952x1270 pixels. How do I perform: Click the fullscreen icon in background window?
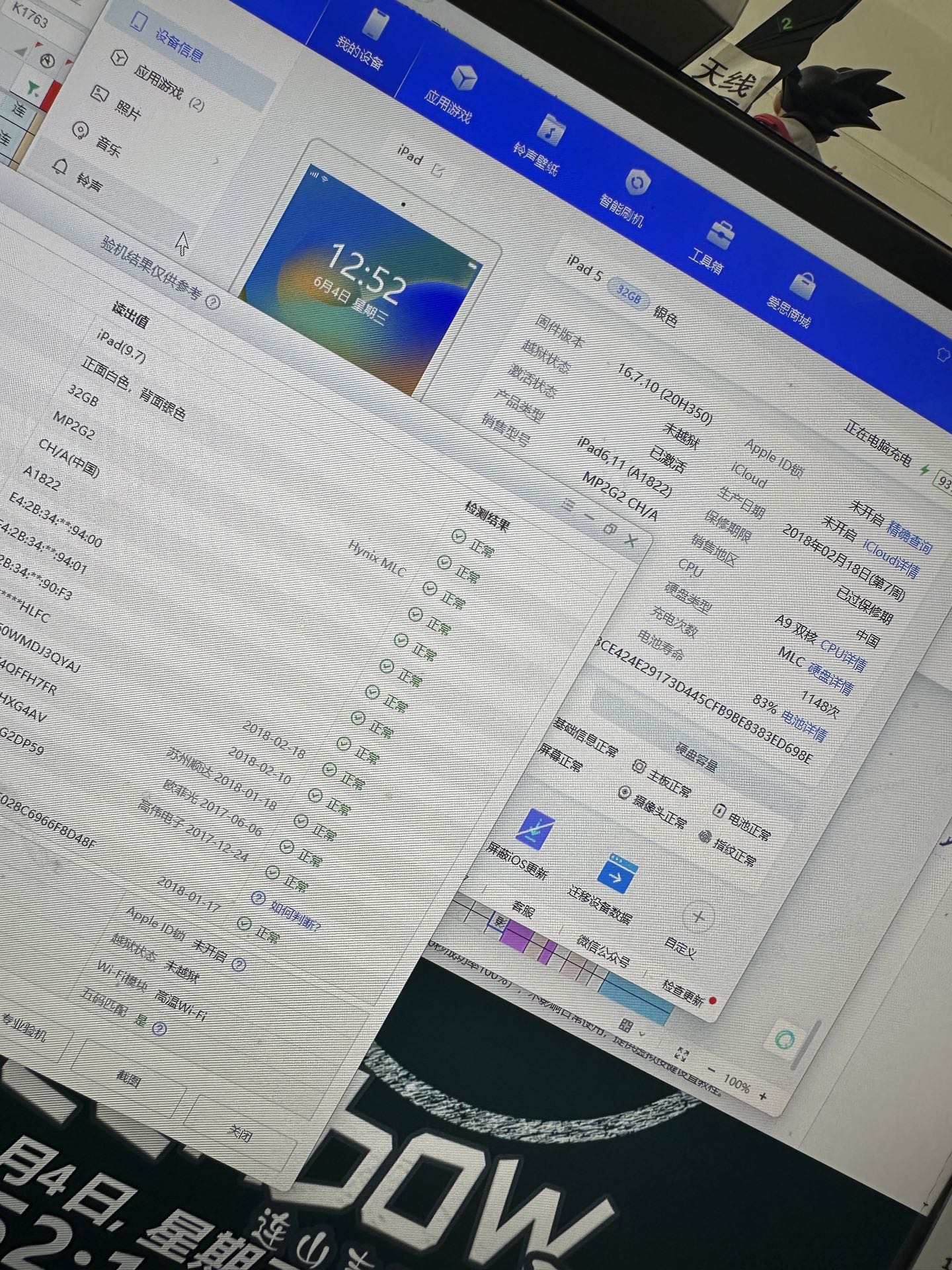[x=682, y=1054]
